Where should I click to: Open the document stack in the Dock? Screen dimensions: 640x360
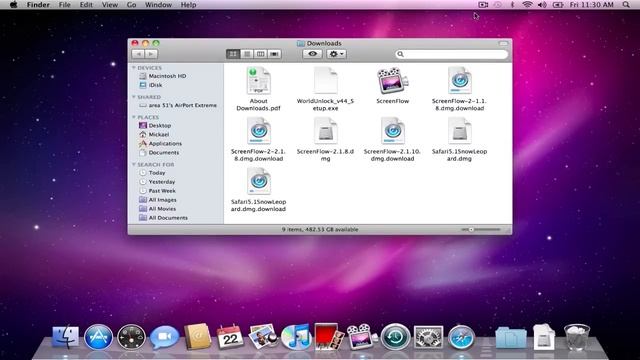coord(544,337)
